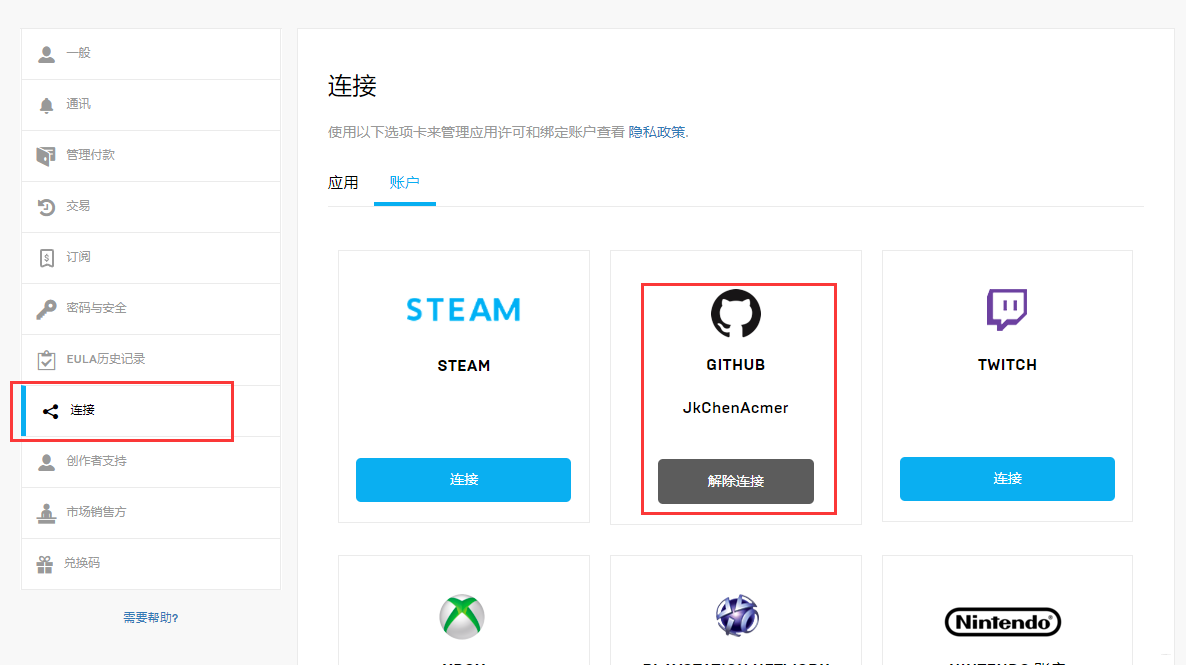This screenshot has width=1186, height=665.
Task: Go to 兑换码 page
Action: (151, 564)
